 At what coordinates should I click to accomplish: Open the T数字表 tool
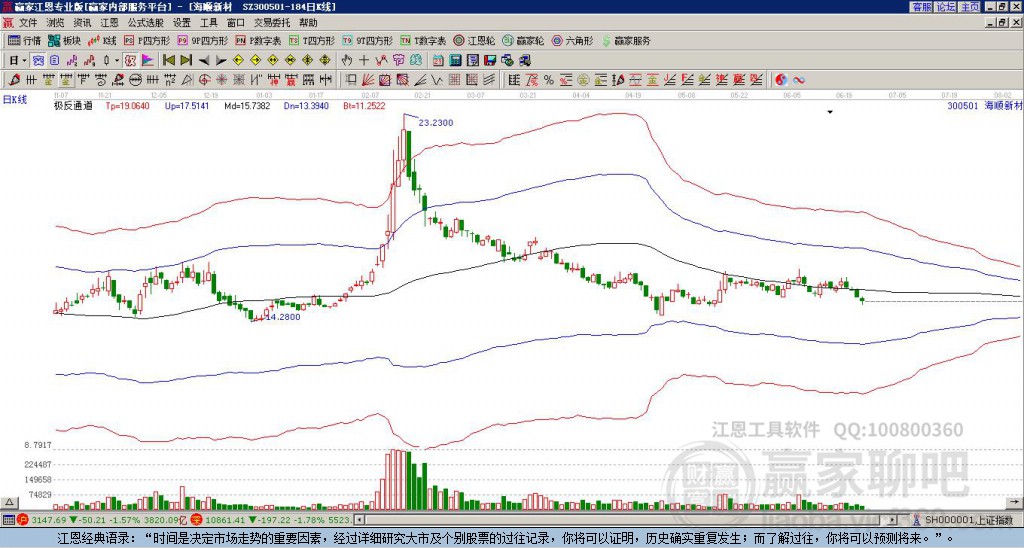[423, 40]
